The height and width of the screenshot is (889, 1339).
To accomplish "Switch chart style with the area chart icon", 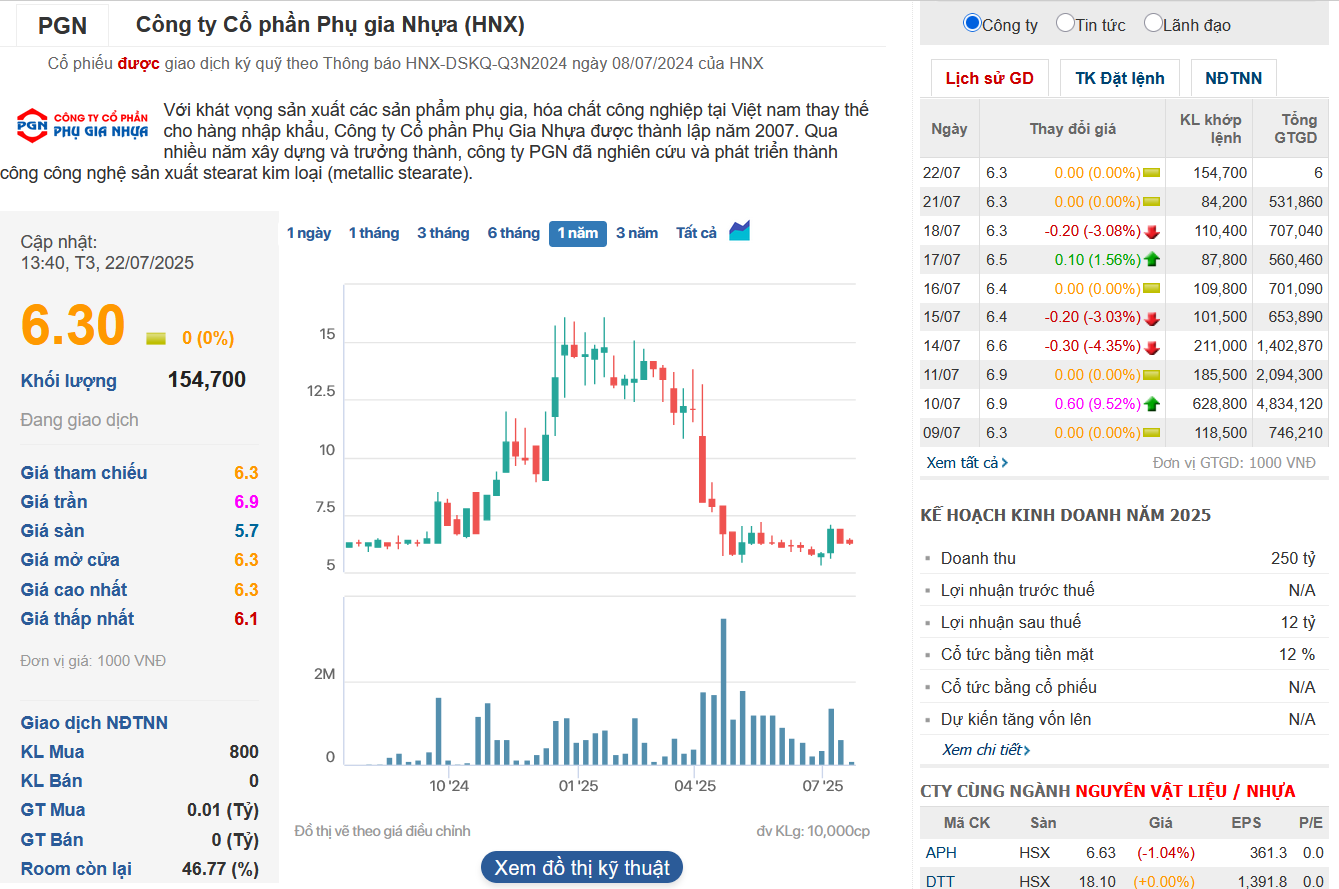I will click(x=739, y=232).
